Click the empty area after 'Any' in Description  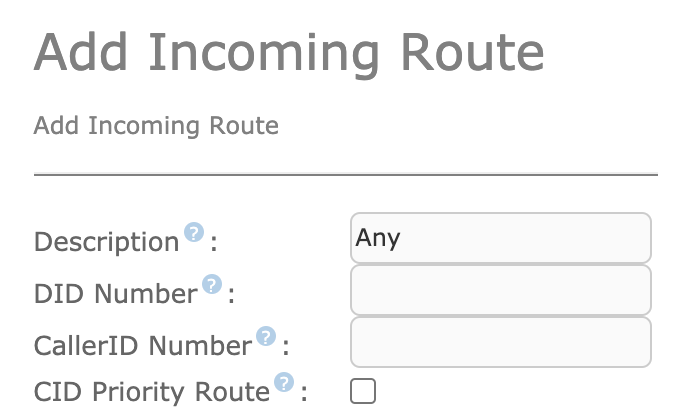(x=524, y=238)
